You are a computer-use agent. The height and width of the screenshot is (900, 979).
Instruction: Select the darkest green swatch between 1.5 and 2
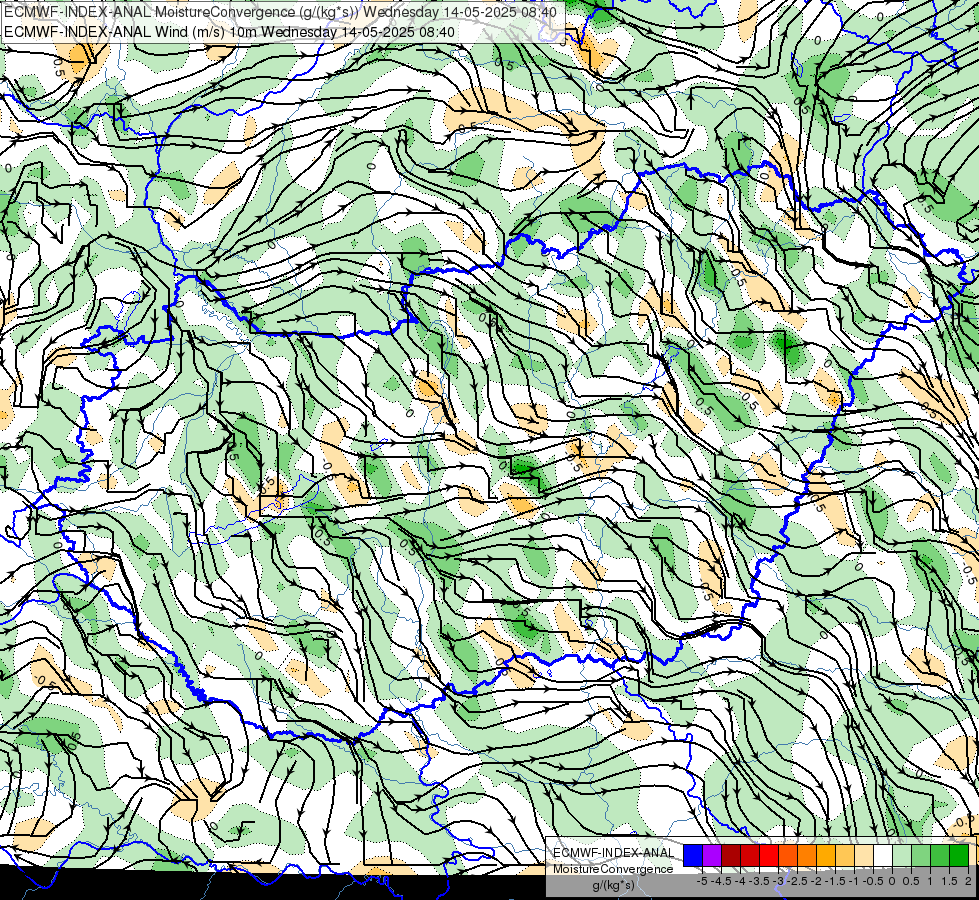959,856
